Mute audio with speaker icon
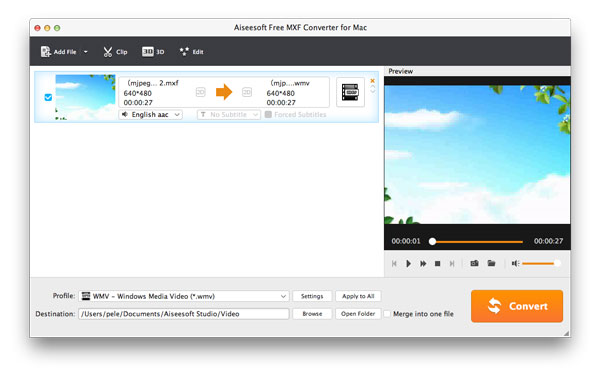 pyautogui.click(x=515, y=263)
